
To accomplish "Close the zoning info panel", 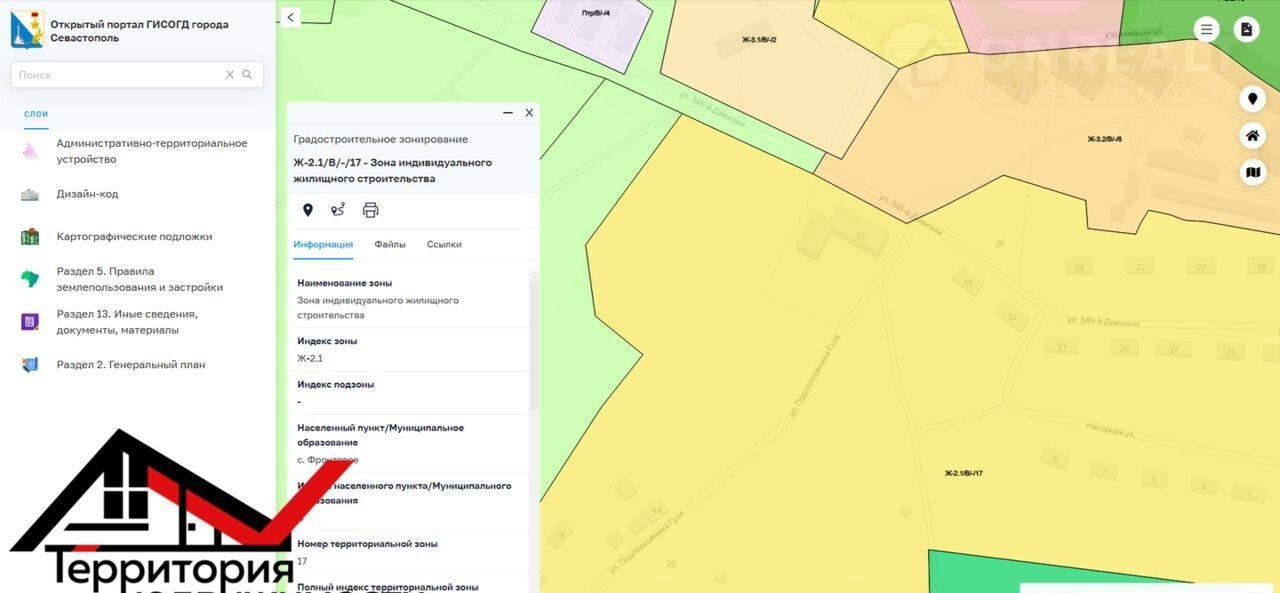I will 529,113.
